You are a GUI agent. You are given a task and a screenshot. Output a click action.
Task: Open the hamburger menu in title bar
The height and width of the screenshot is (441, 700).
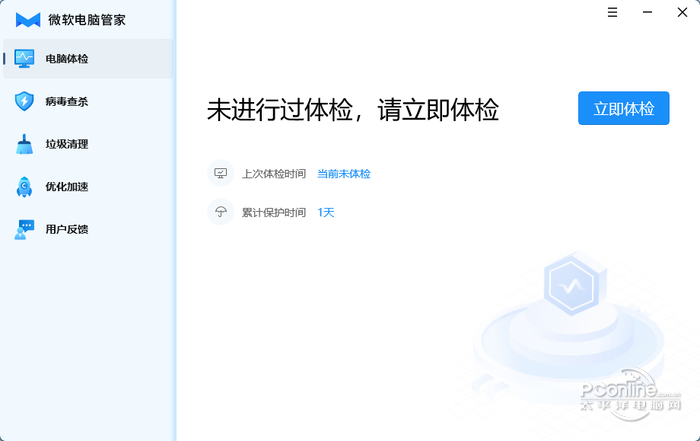click(612, 12)
